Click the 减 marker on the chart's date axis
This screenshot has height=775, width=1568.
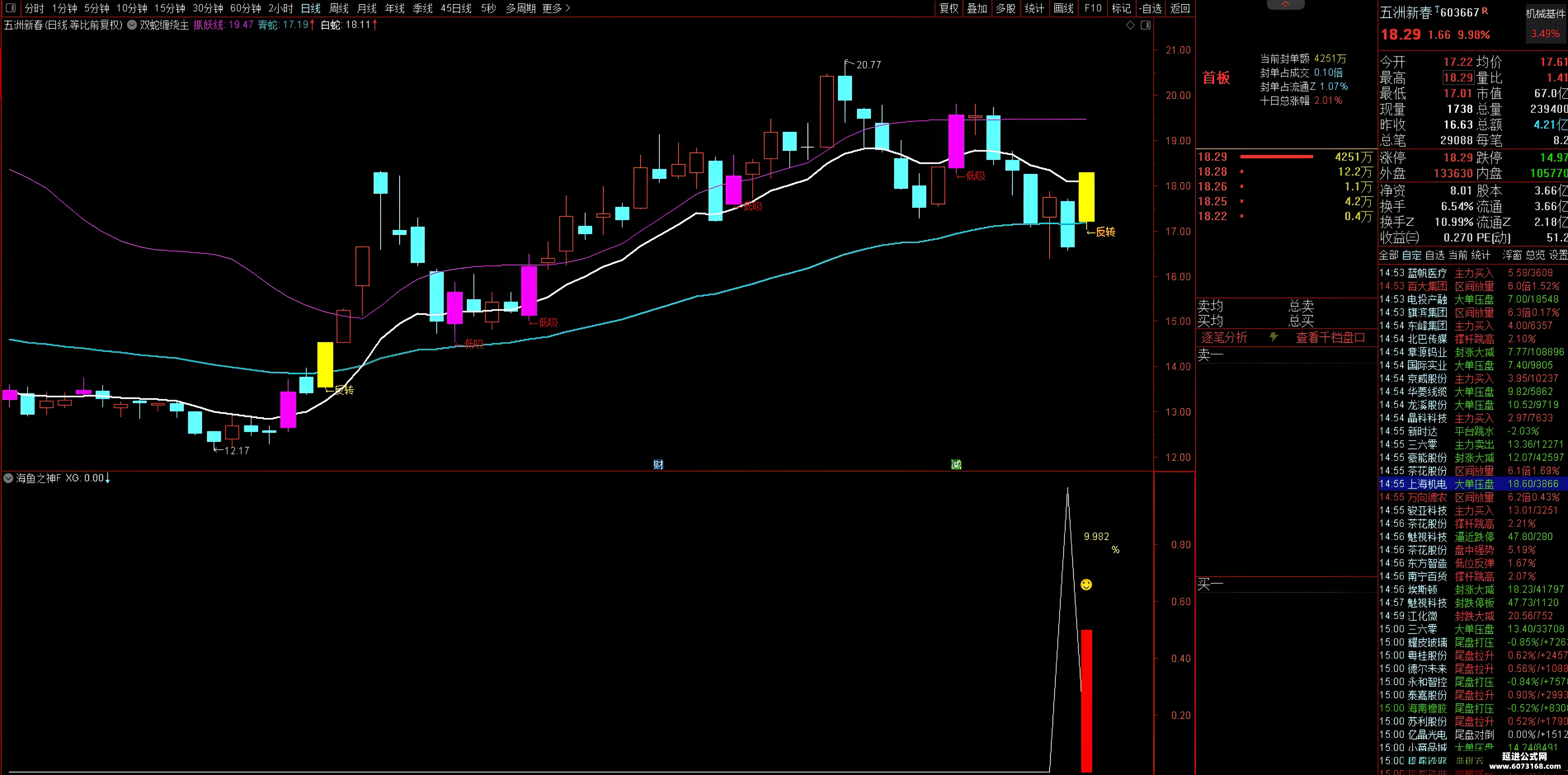[x=956, y=465]
